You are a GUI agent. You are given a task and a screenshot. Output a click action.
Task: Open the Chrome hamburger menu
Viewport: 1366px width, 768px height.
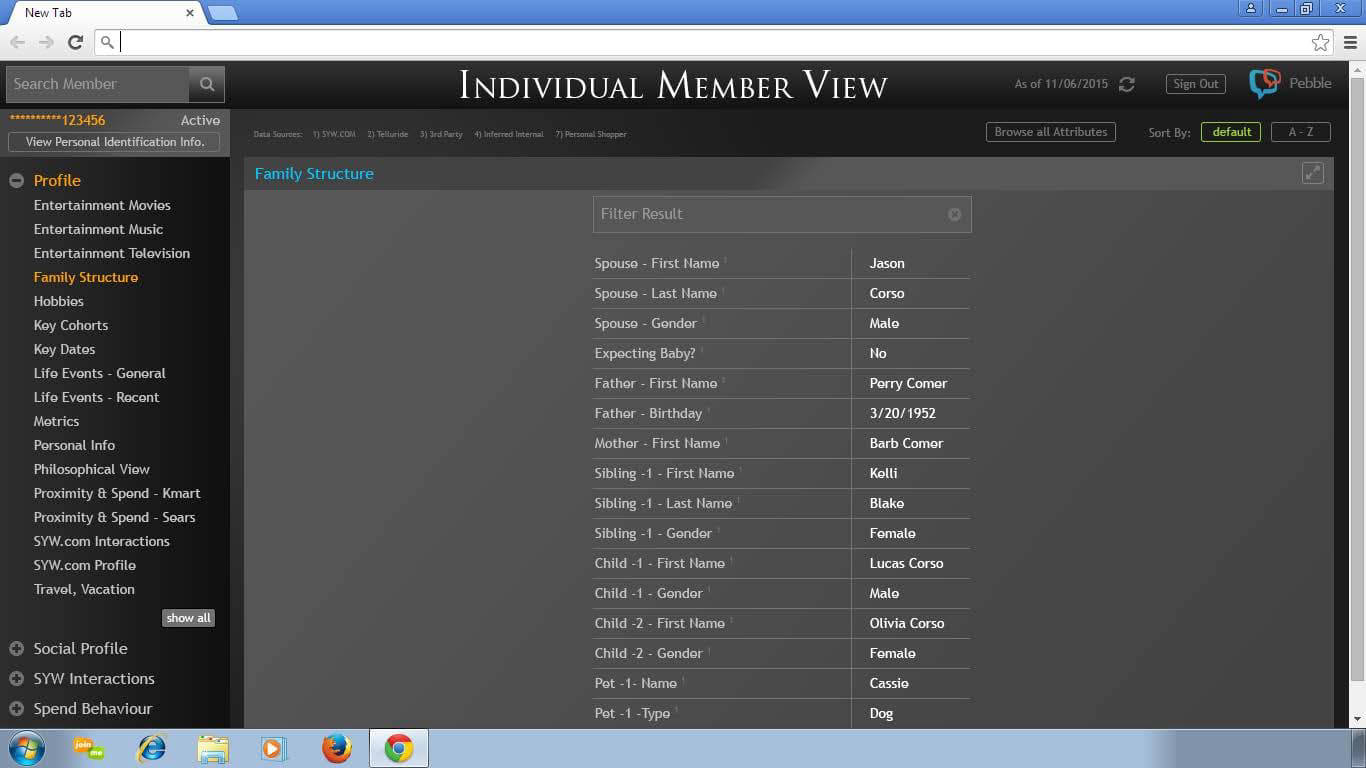click(x=1350, y=42)
